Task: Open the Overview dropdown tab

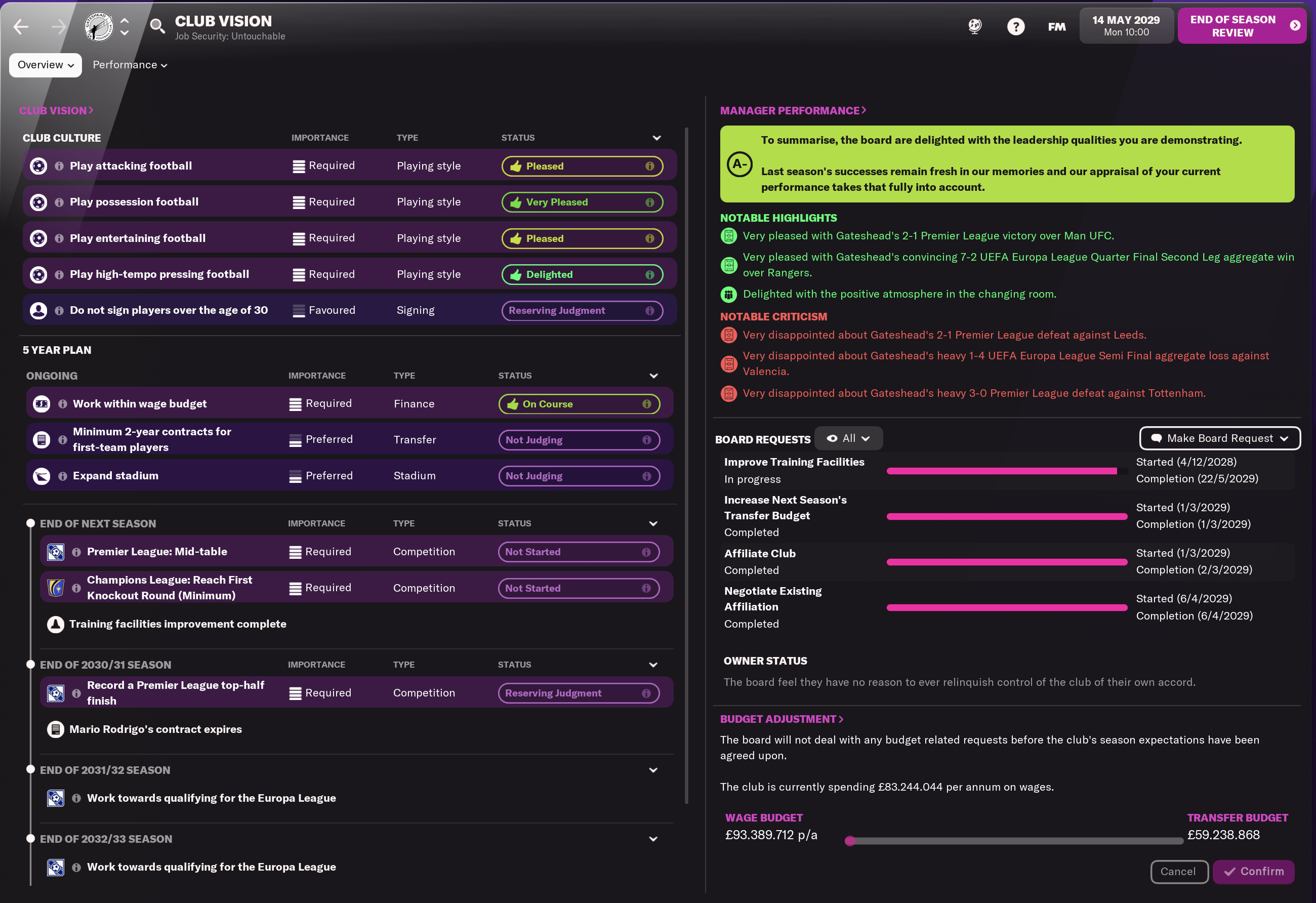Action: point(46,65)
